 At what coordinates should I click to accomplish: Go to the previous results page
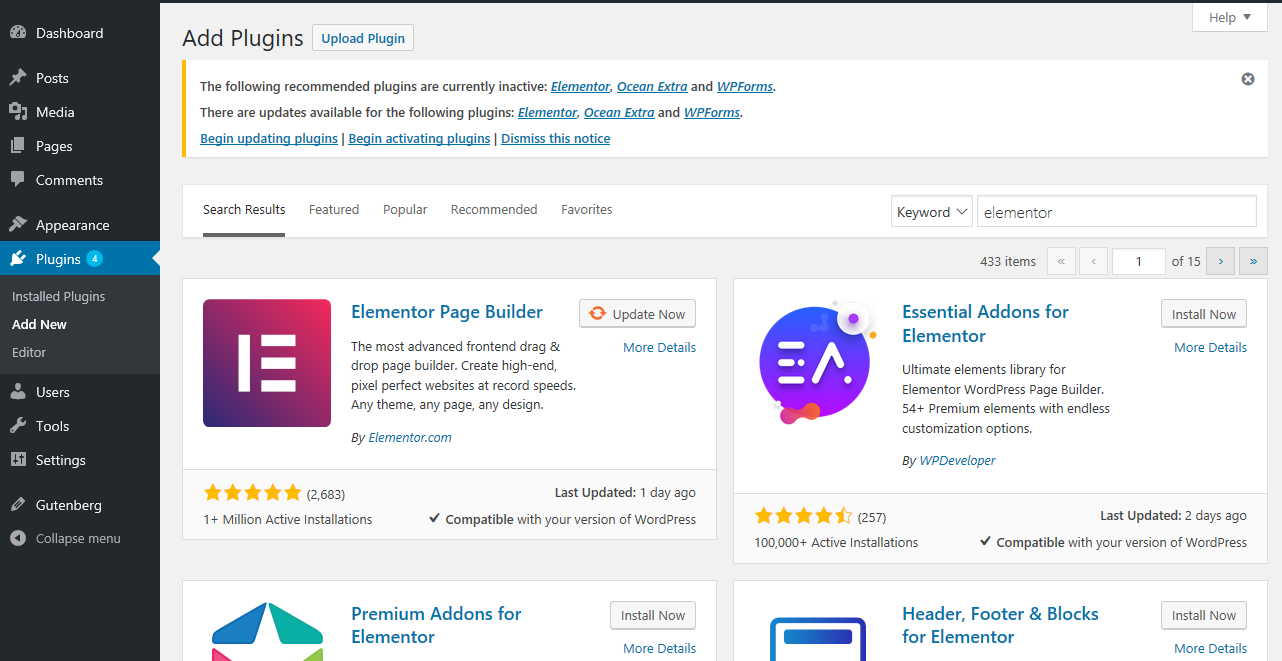pos(1093,261)
